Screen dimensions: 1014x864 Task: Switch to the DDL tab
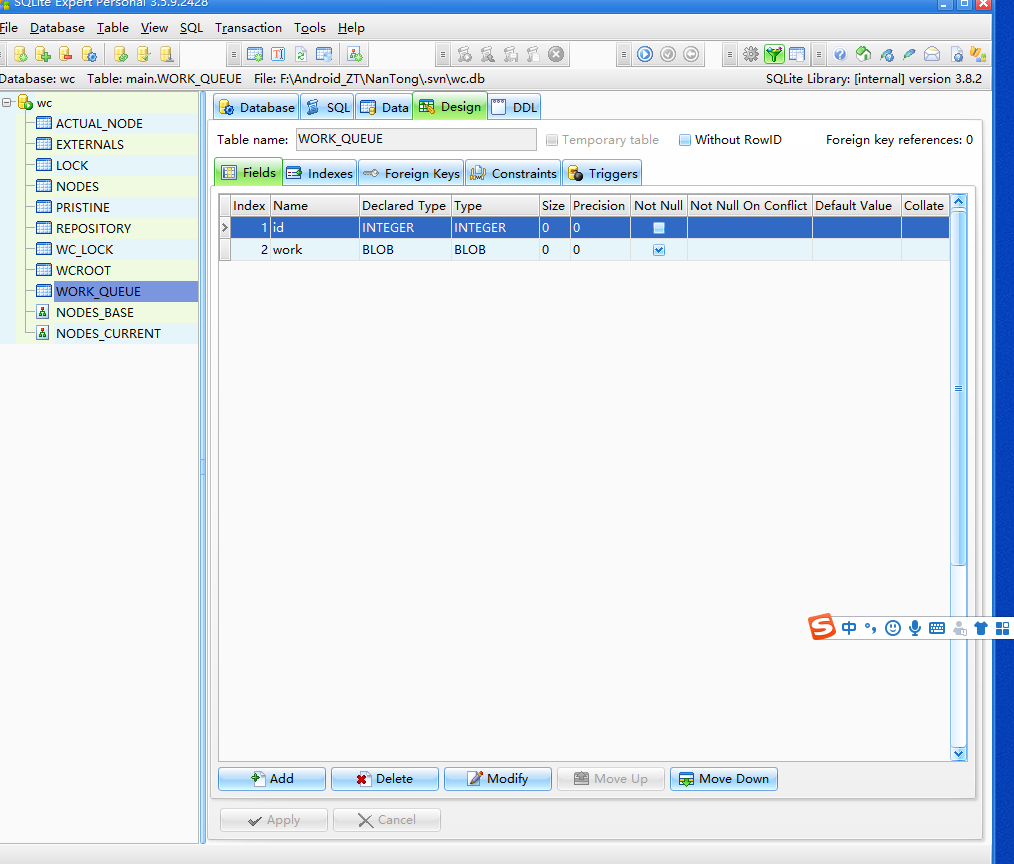tap(514, 106)
